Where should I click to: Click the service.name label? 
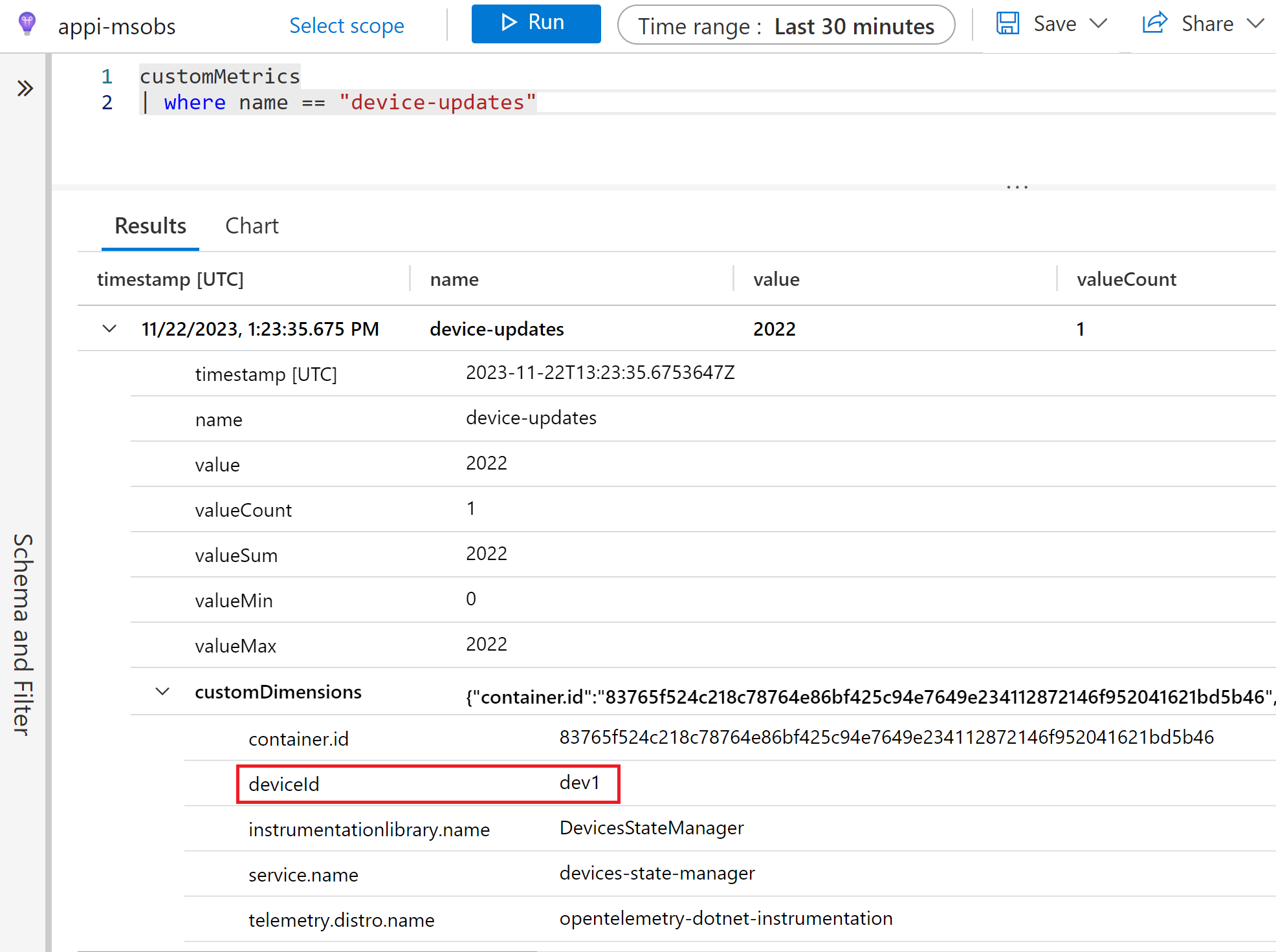pos(303,875)
